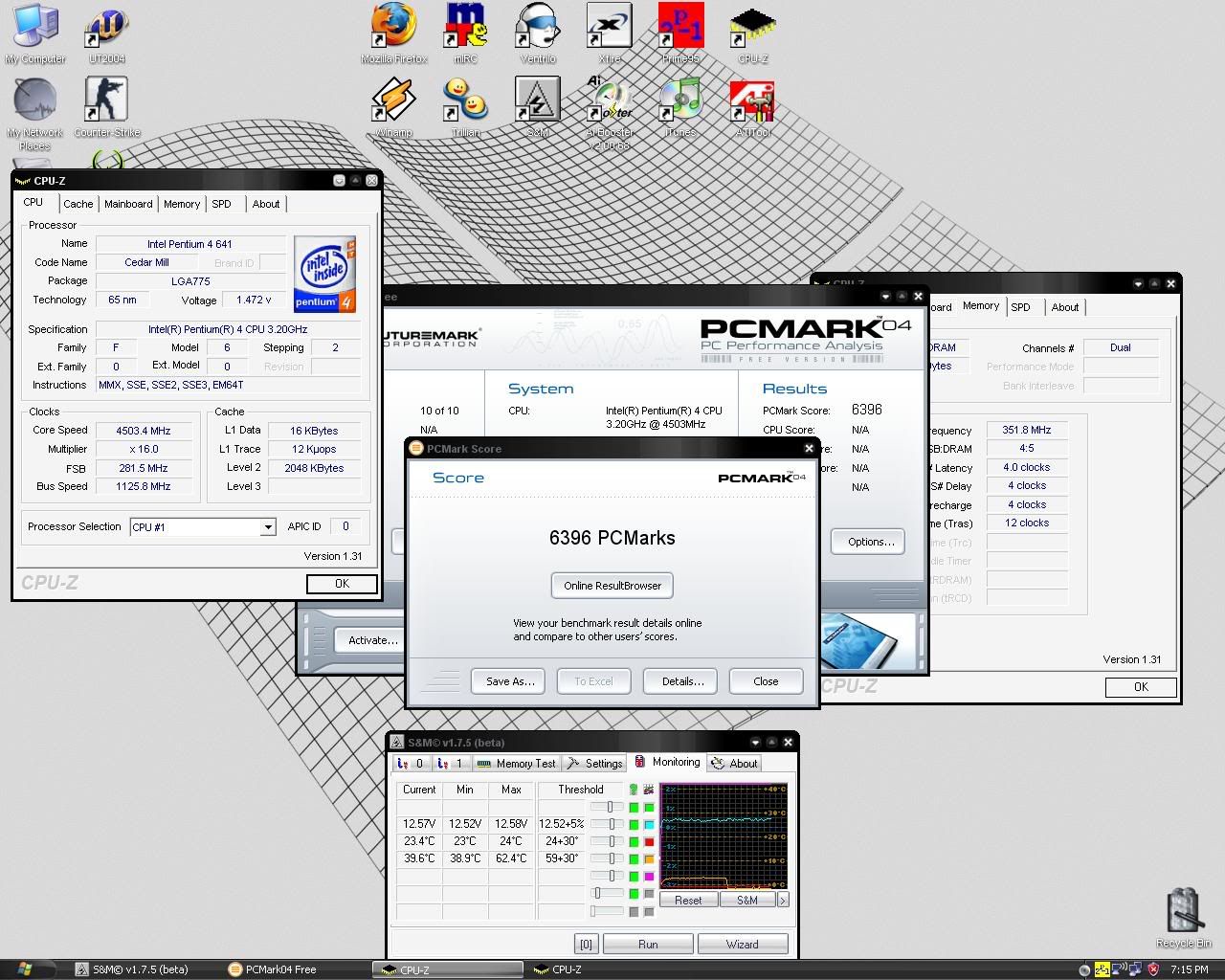Open the Wizard in S&M

(743, 944)
